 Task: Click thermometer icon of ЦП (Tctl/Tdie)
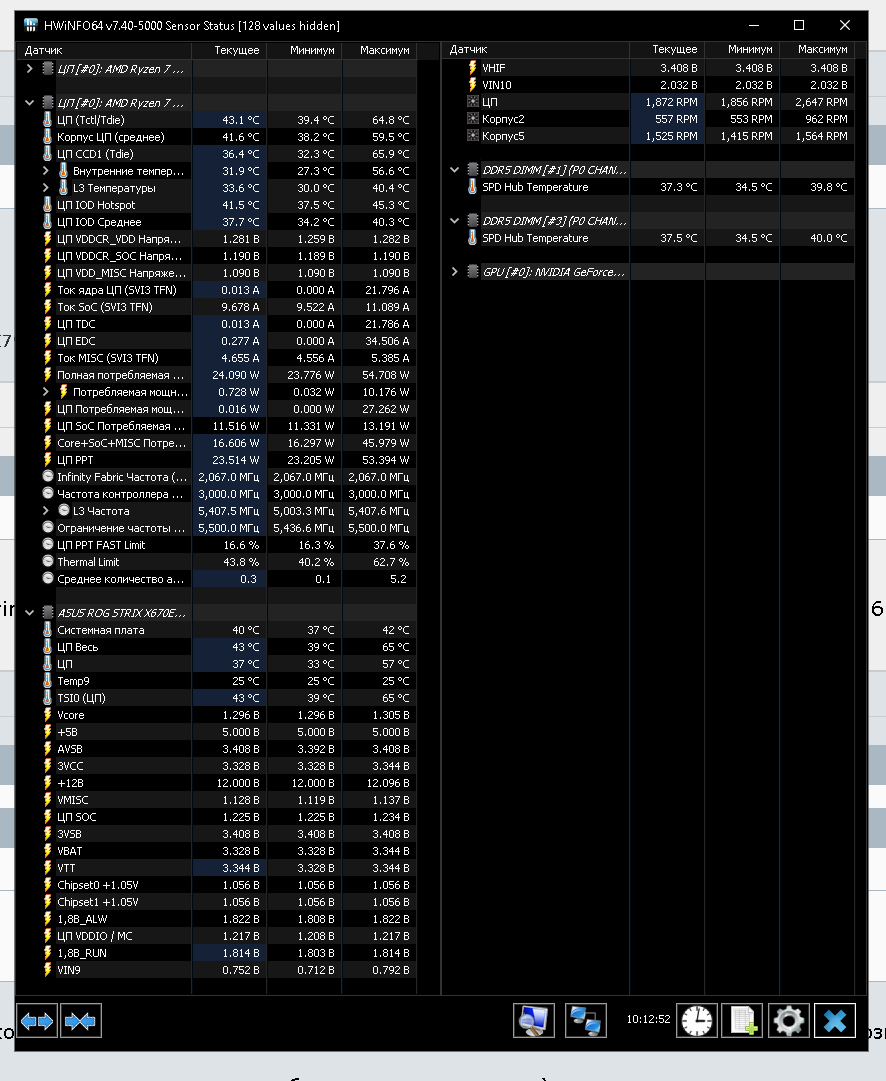coord(47,119)
